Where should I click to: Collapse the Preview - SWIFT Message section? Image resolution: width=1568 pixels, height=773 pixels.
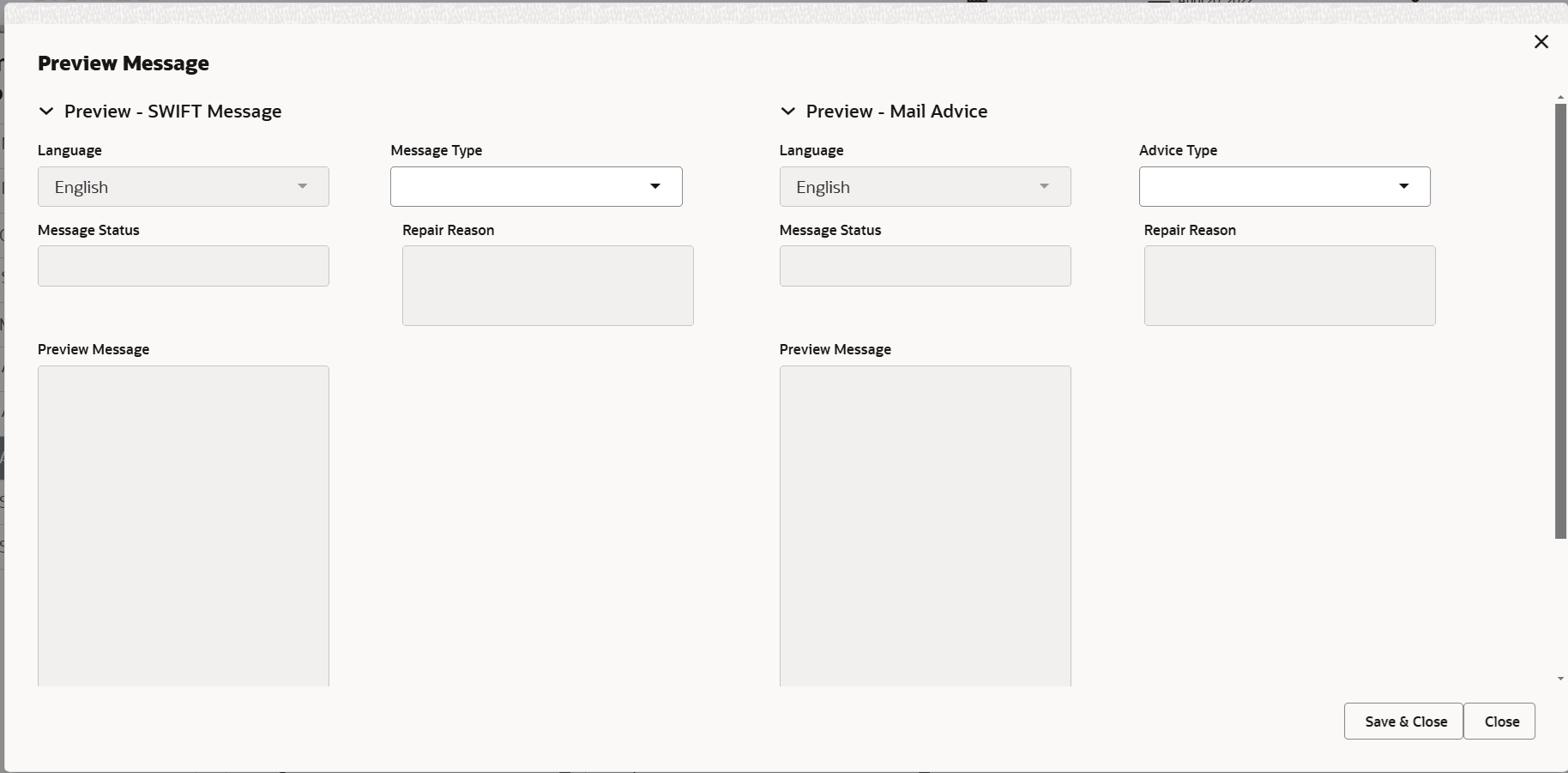46,112
